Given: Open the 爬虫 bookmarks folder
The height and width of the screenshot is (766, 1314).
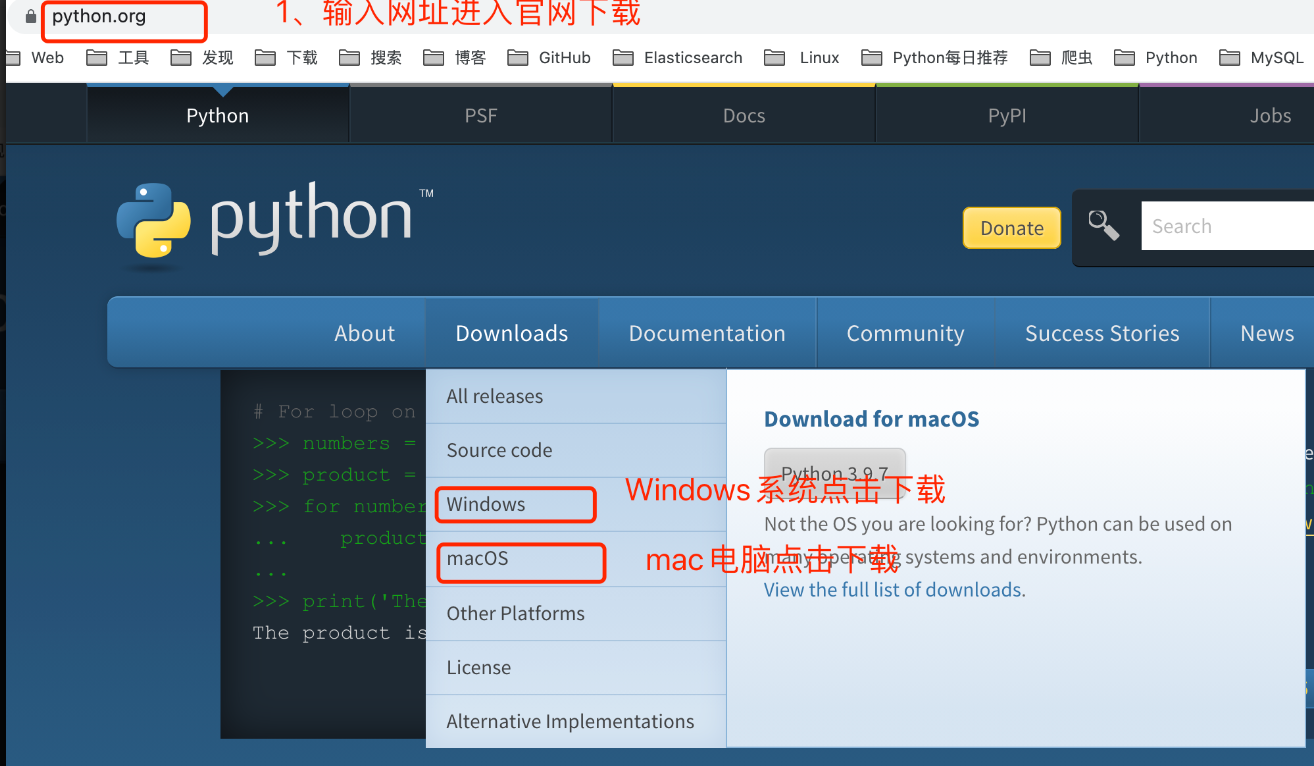Looking at the screenshot, I should (1061, 57).
